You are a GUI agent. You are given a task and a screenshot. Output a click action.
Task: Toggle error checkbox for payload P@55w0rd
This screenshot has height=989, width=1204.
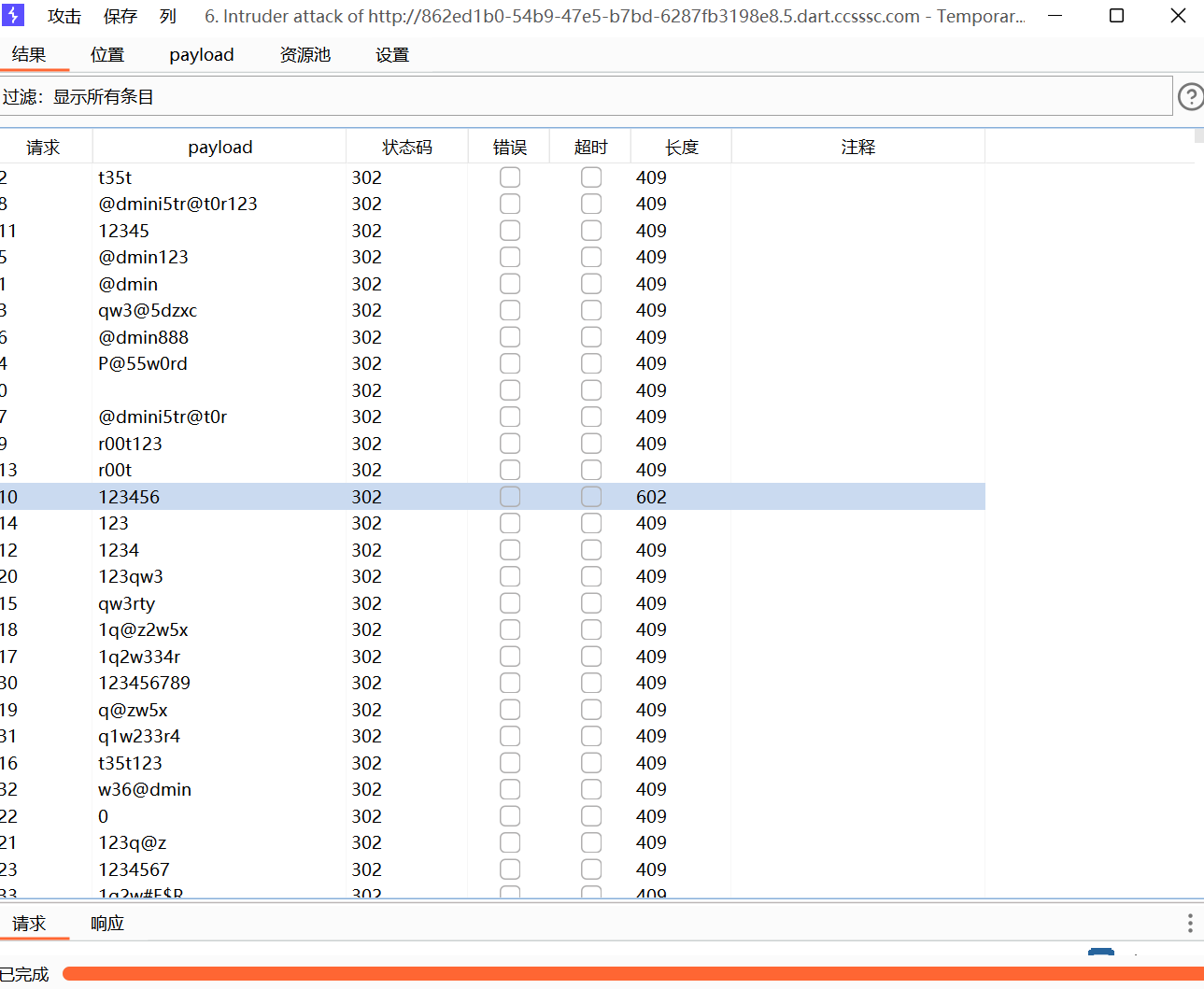tap(510, 363)
